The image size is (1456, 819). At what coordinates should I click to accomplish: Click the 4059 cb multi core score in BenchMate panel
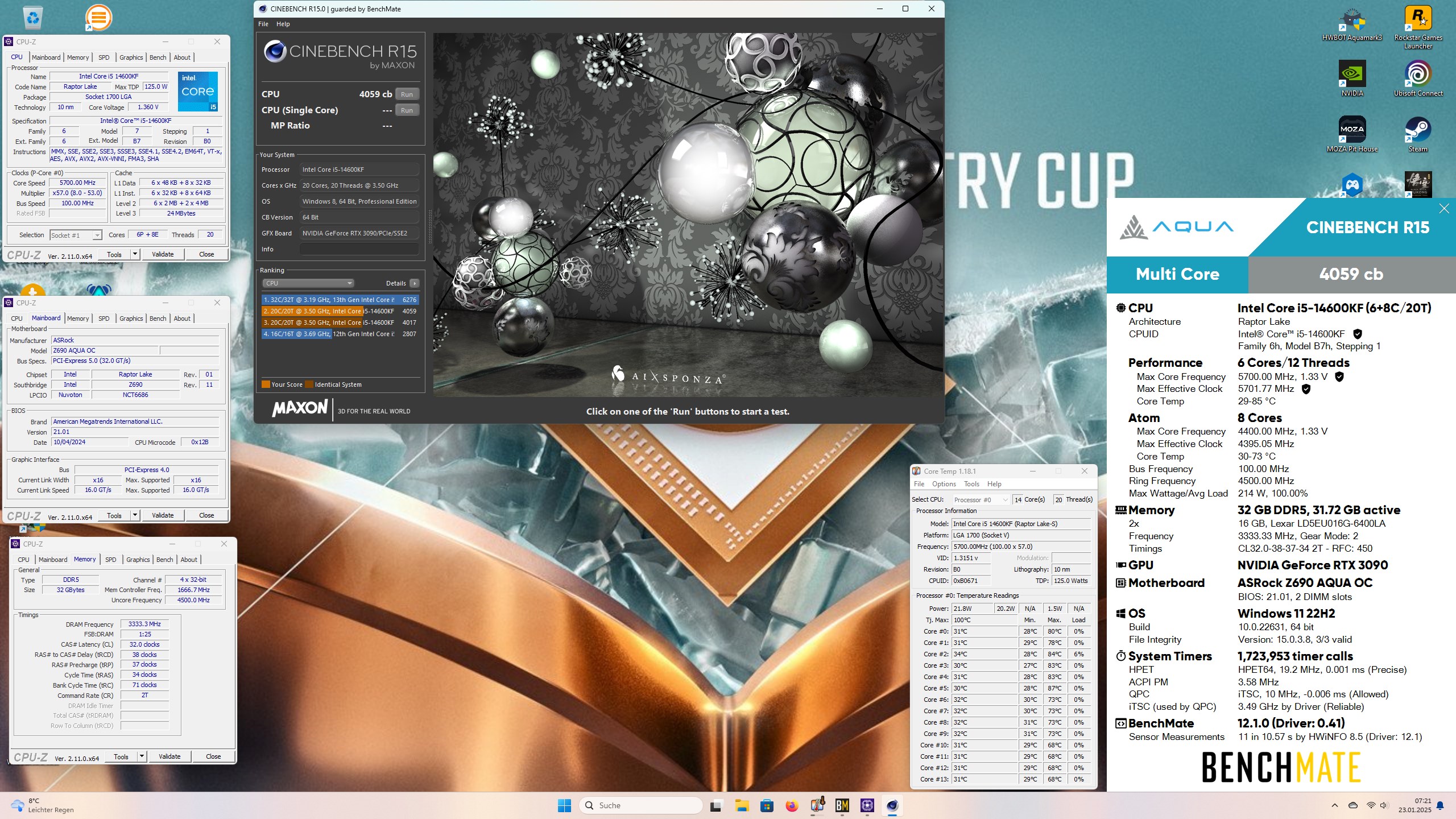pos(1351,274)
